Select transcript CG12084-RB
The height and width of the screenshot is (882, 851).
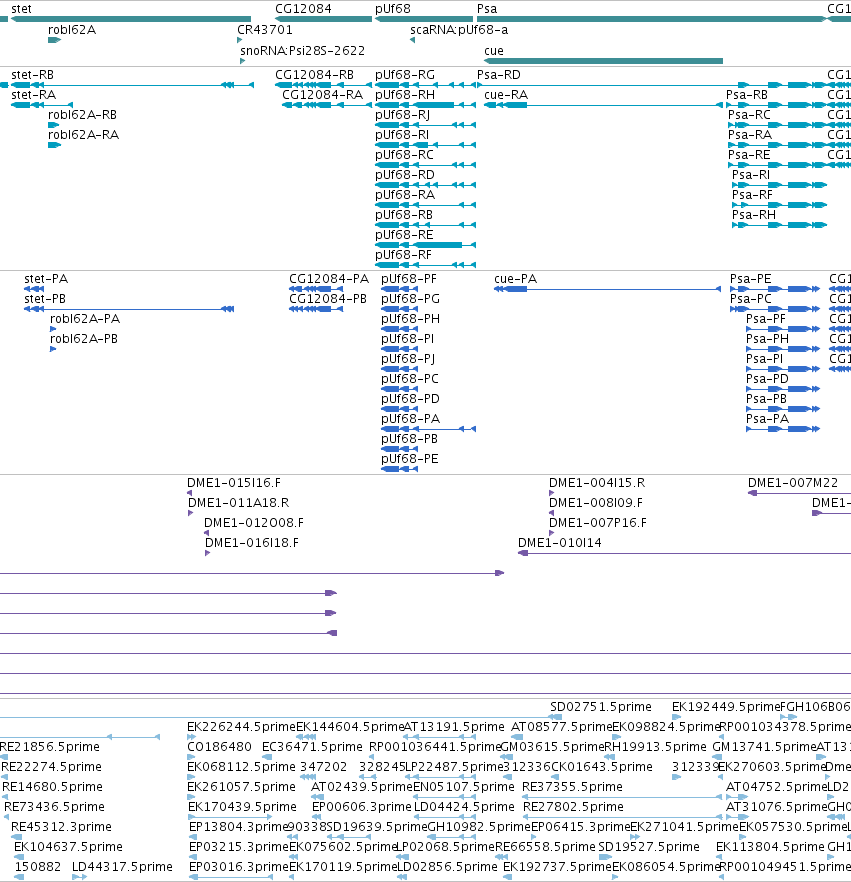[323, 85]
